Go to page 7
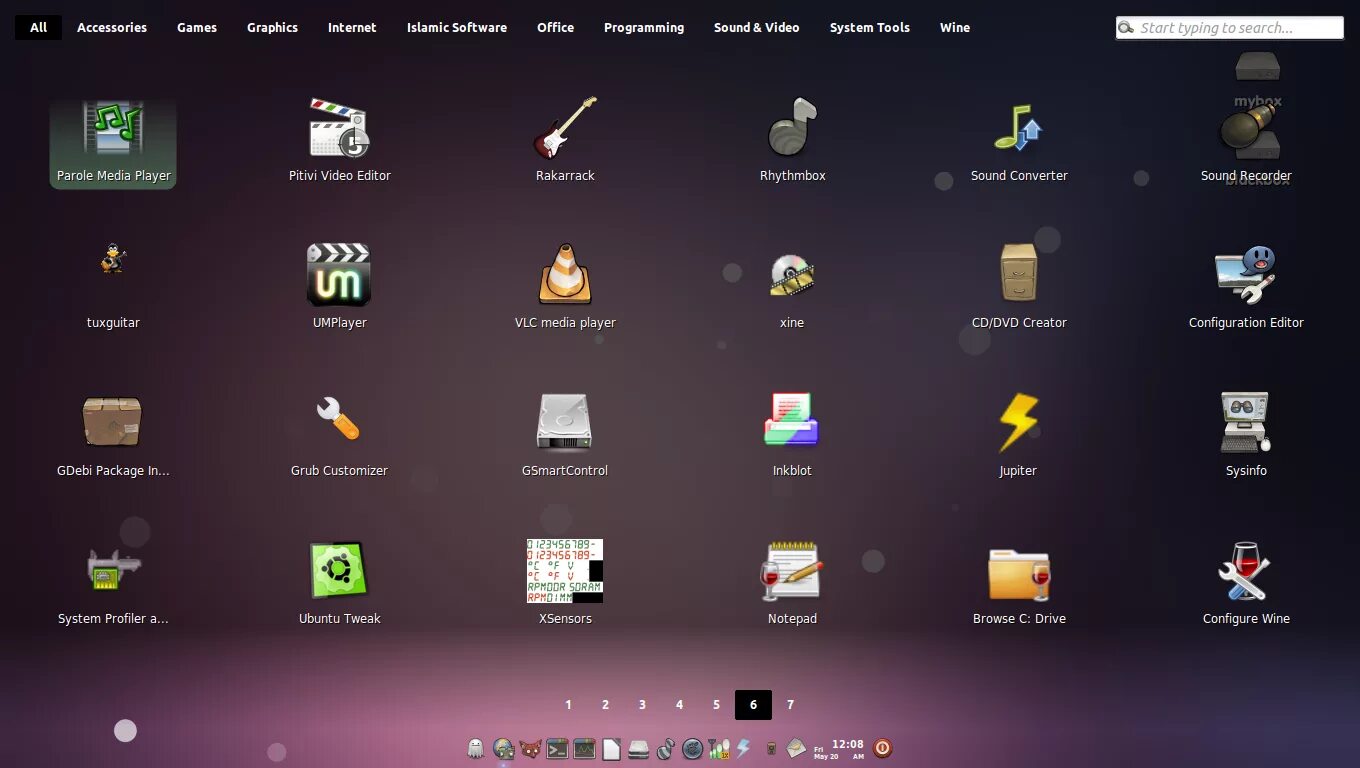1360x768 pixels. click(790, 705)
